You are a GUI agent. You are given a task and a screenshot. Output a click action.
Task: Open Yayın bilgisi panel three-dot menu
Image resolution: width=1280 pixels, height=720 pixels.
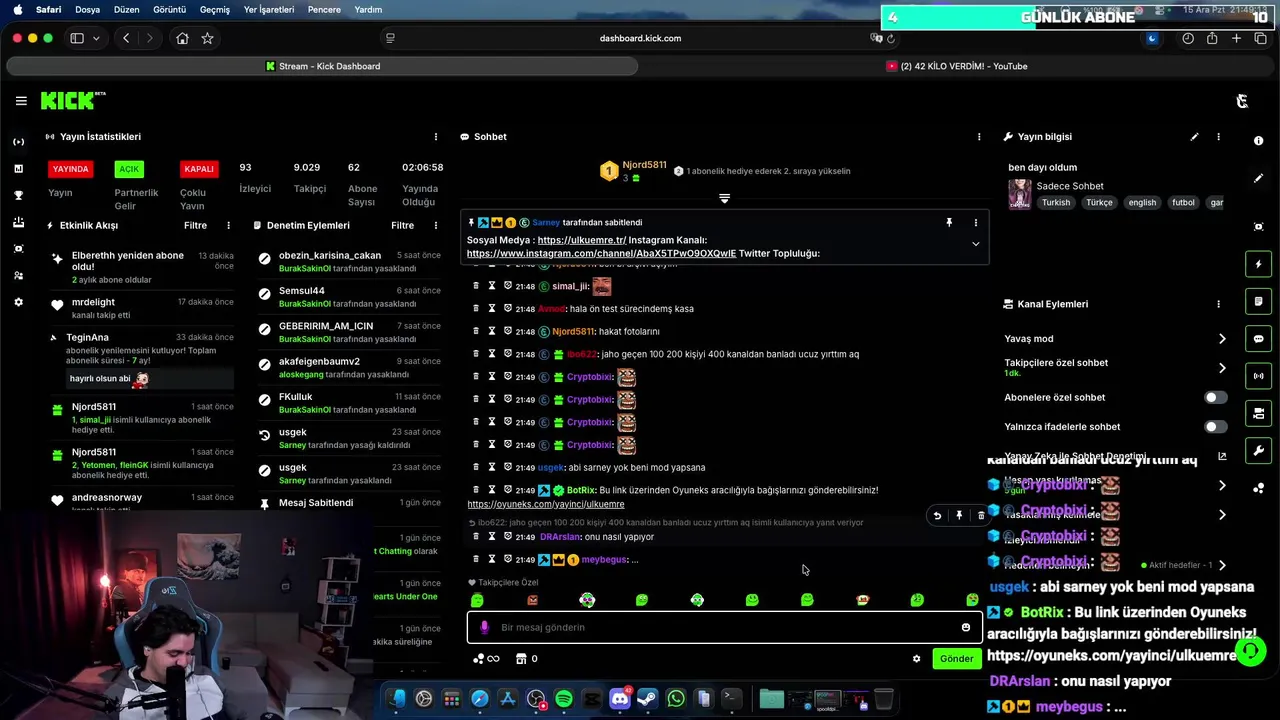click(1218, 137)
